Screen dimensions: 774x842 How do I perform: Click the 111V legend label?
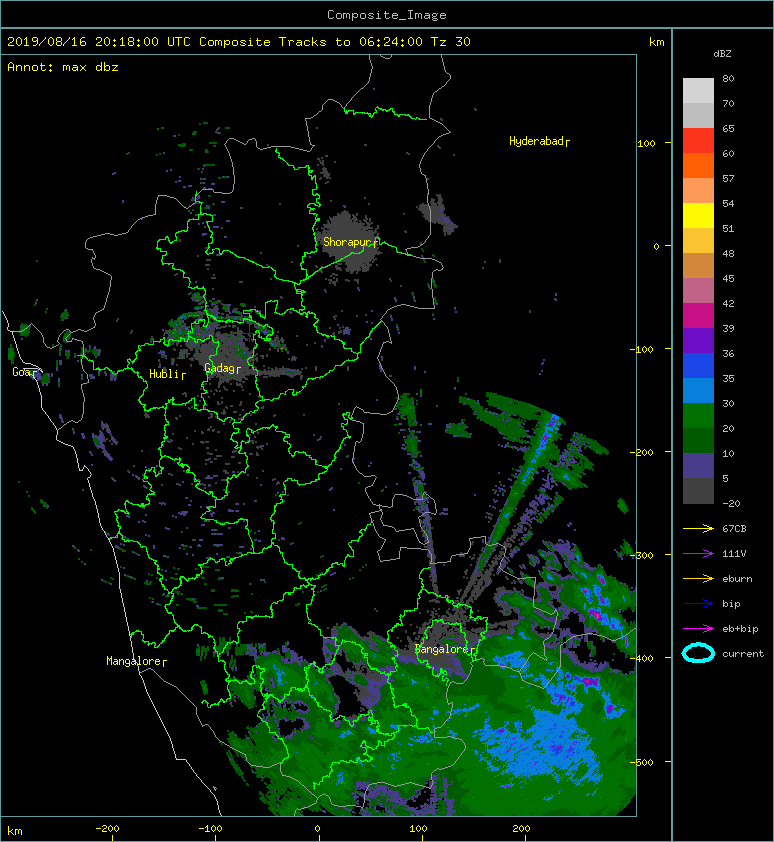(x=734, y=554)
